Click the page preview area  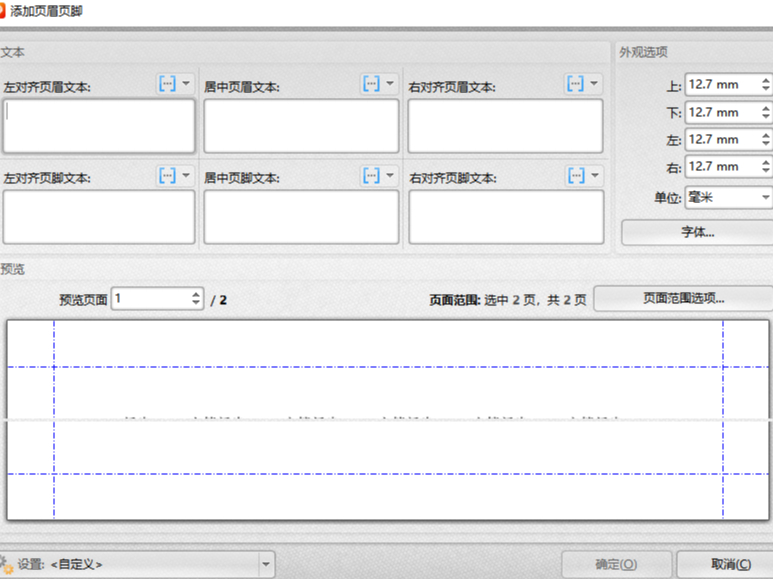pos(388,420)
